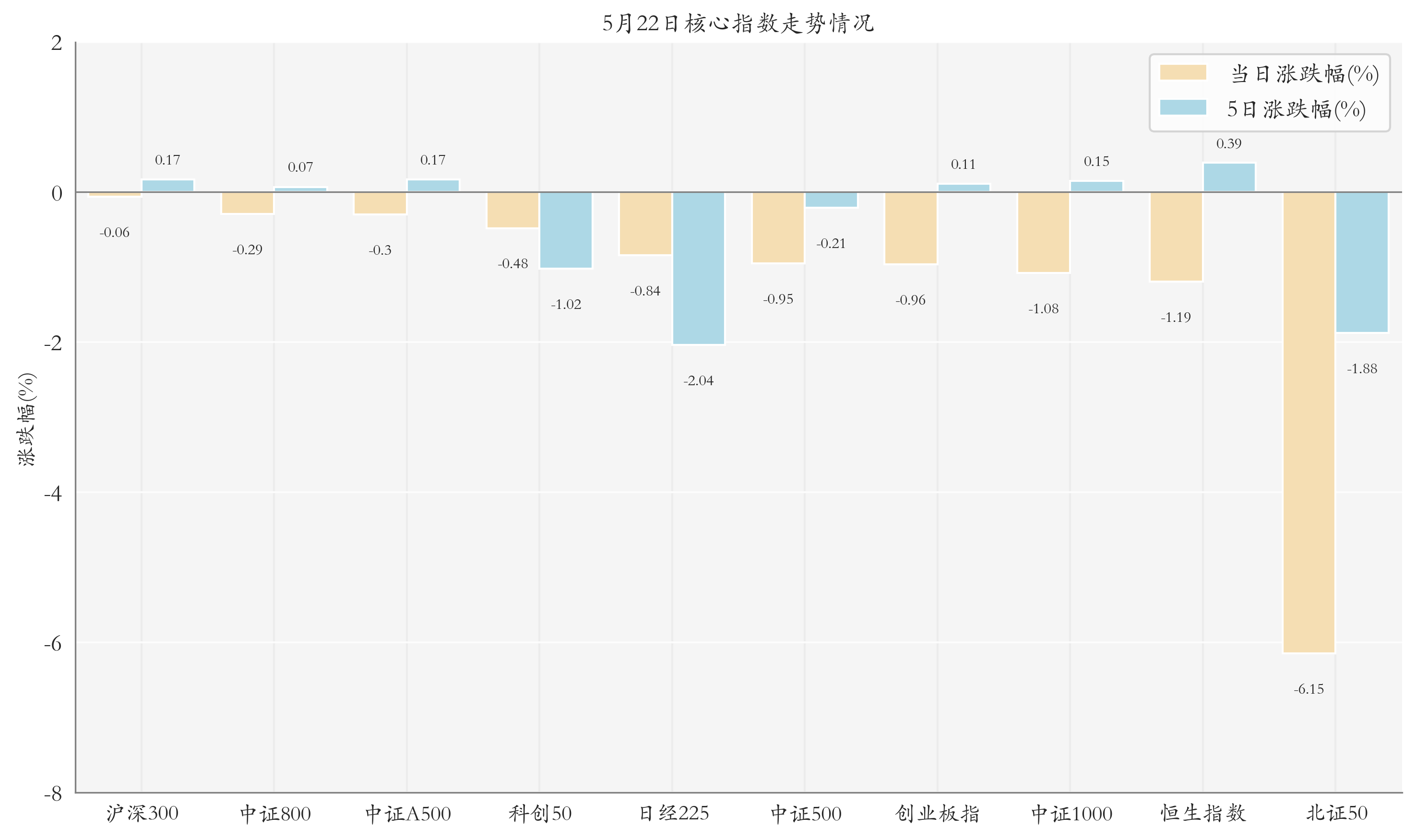Click the 创业板指 x-axis label

937,814
